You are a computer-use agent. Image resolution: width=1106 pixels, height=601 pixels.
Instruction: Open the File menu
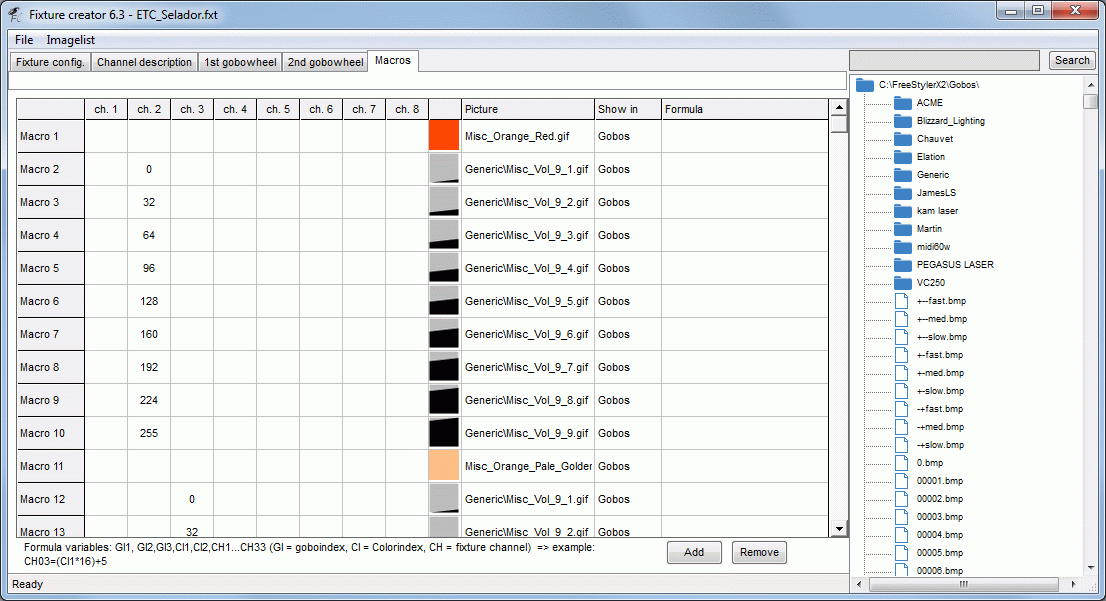24,40
